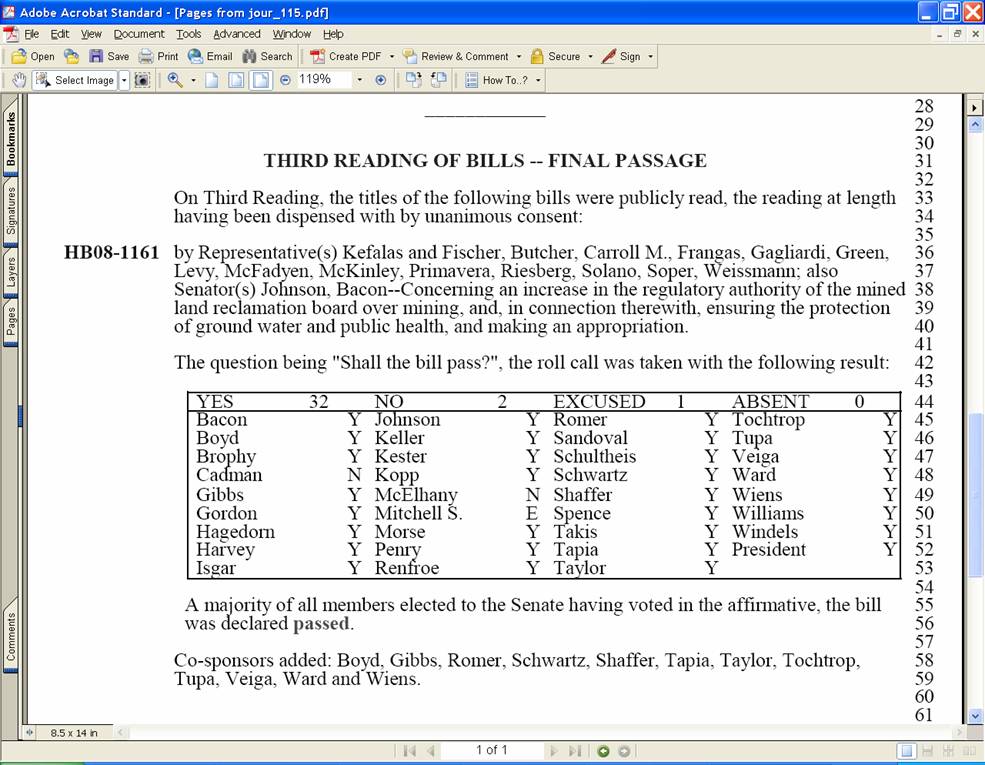
Task: Click the open web page icon next to Open
Action: pos(72,57)
